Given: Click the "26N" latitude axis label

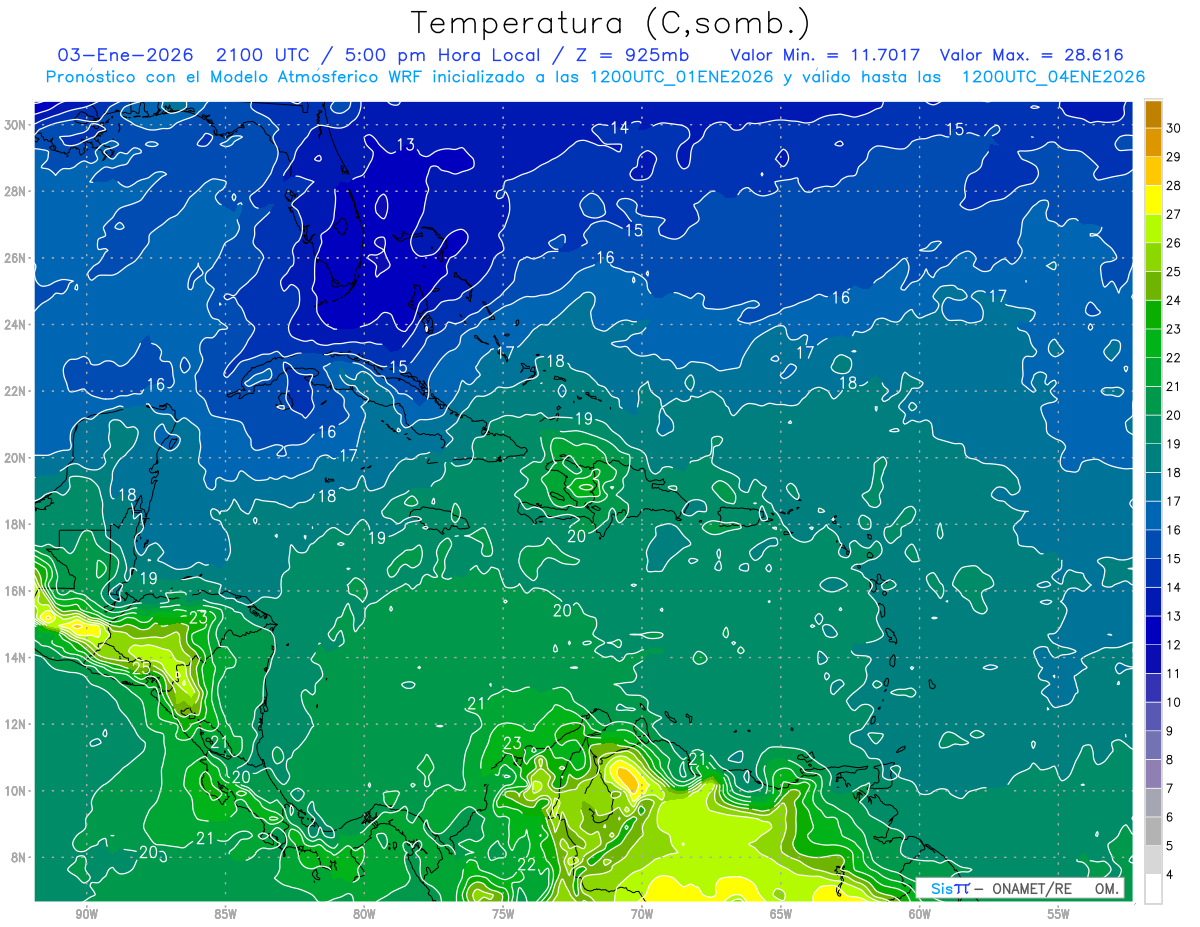Looking at the screenshot, I should click(17, 258).
